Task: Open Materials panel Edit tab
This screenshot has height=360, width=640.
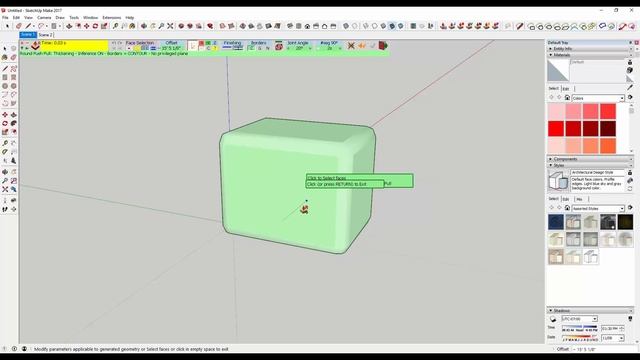Action: pos(566,89)
